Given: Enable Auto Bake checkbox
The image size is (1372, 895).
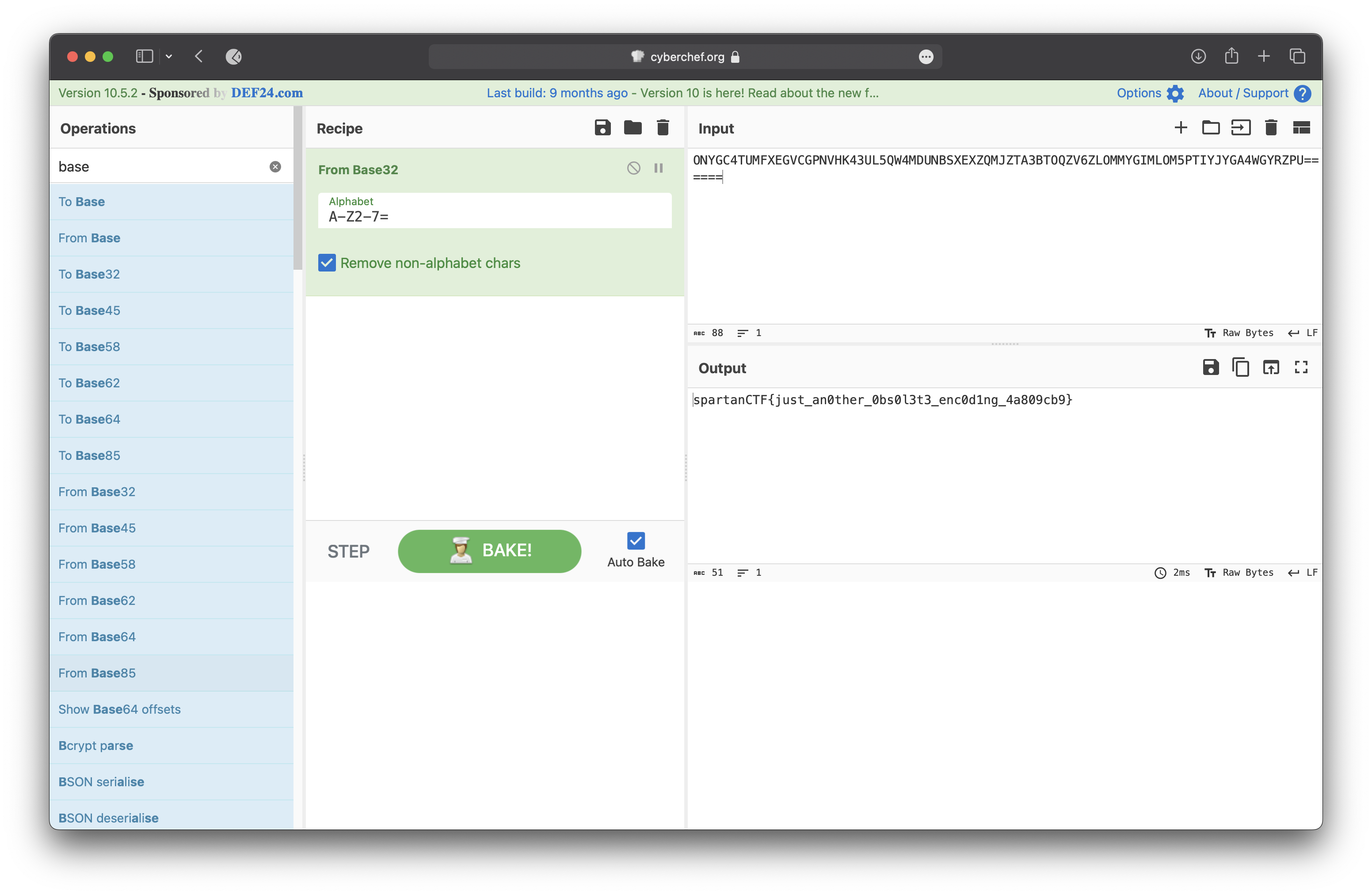Looking at the screenshot, I should pos(635,541).
